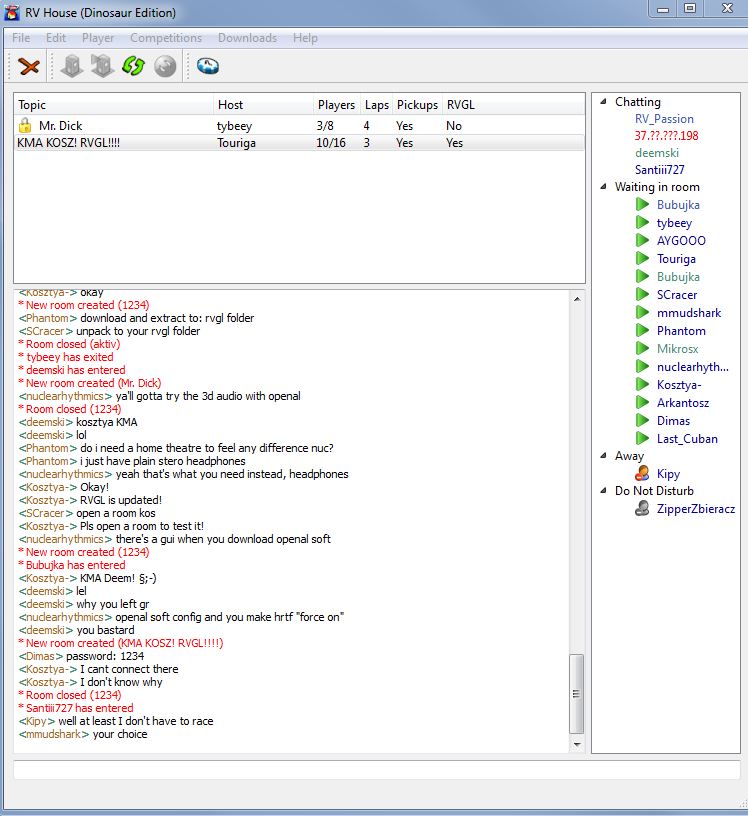Click the green arrow icon next to Phantom
Viewport: 748px width, 816px height.
642,330
